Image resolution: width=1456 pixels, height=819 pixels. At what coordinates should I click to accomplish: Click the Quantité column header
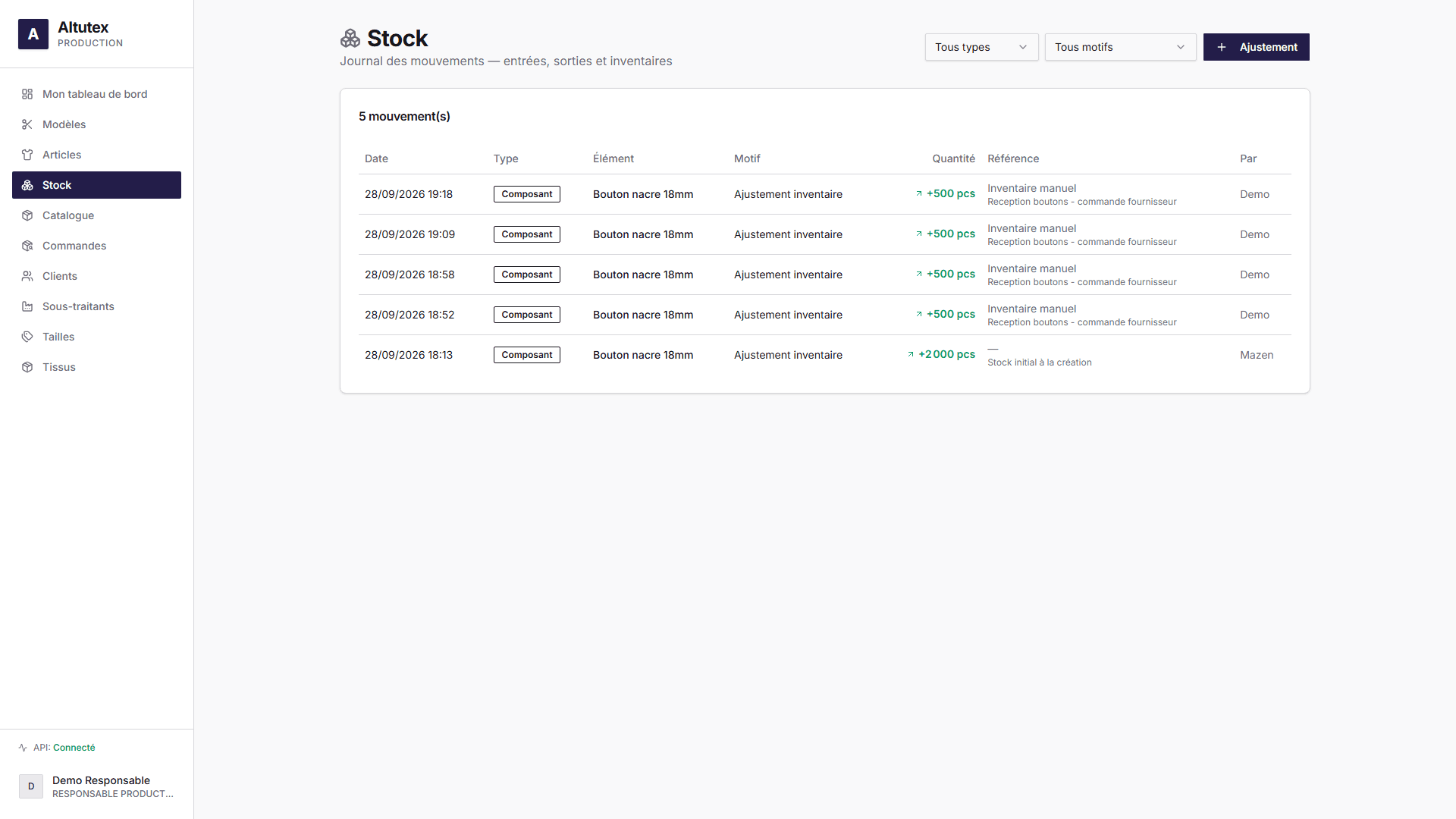(x=953, y=158)
